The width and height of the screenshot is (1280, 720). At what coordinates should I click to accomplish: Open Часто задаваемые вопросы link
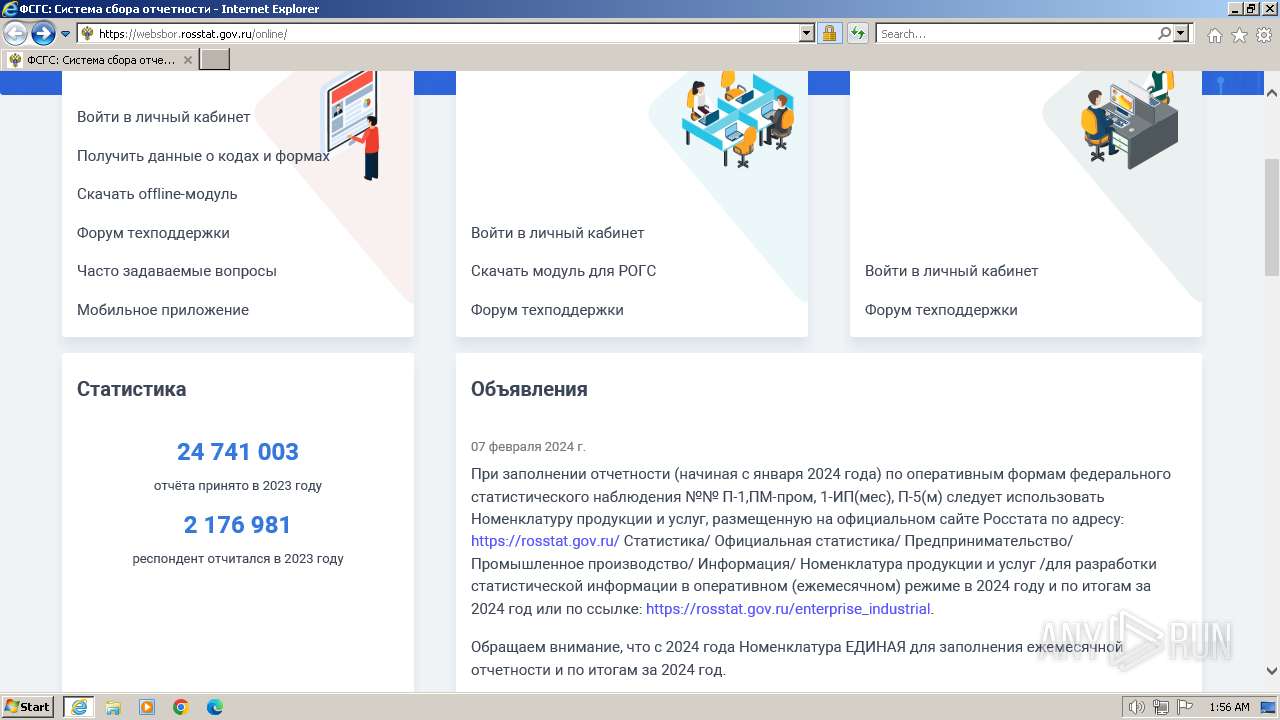(x=177, y=271)
